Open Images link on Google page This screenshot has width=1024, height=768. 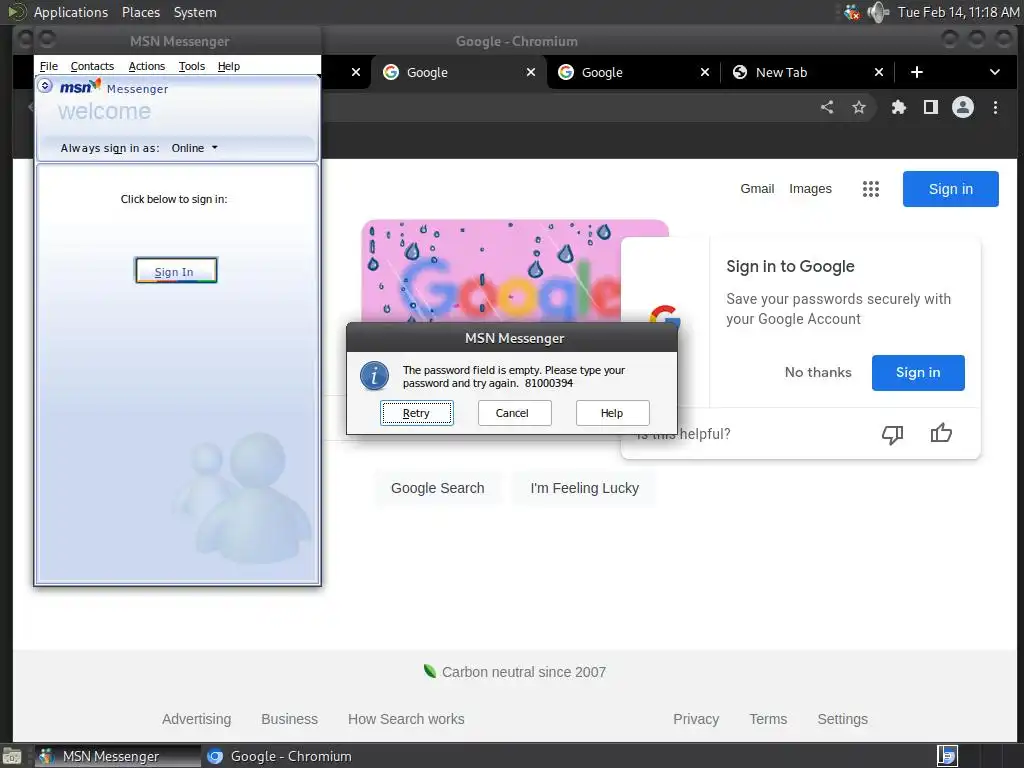810,189
